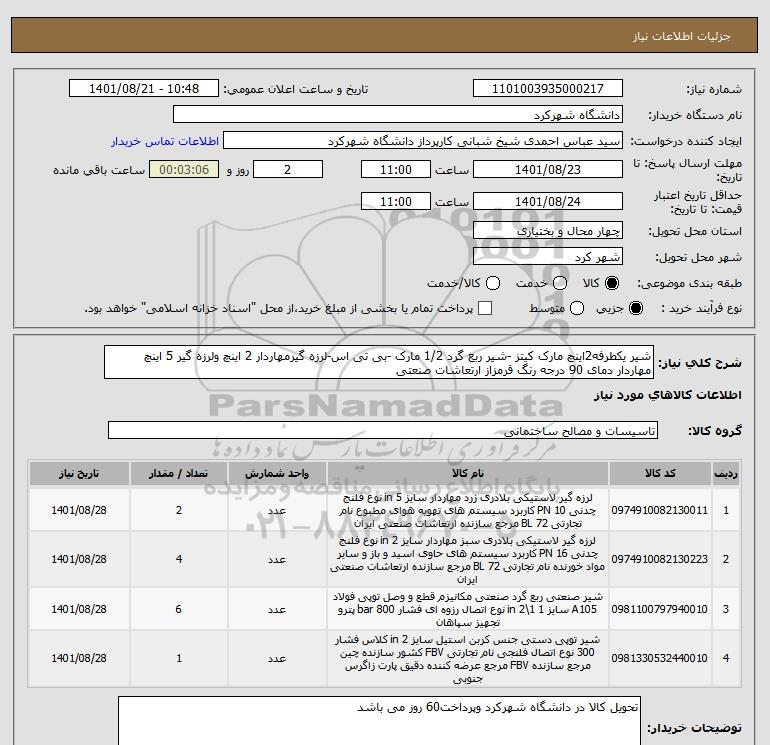Click the کد کالا column header

click(x=660, y=473)
